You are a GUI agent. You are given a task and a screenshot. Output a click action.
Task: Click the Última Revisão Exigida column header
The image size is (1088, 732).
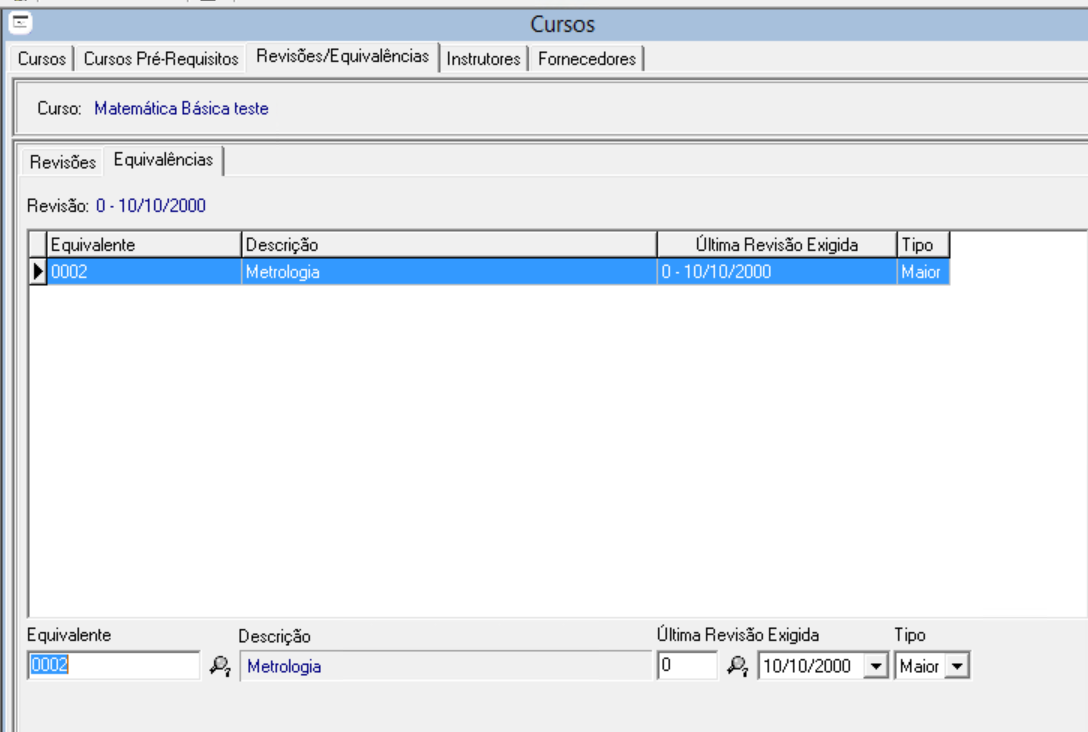click(776, 245)
